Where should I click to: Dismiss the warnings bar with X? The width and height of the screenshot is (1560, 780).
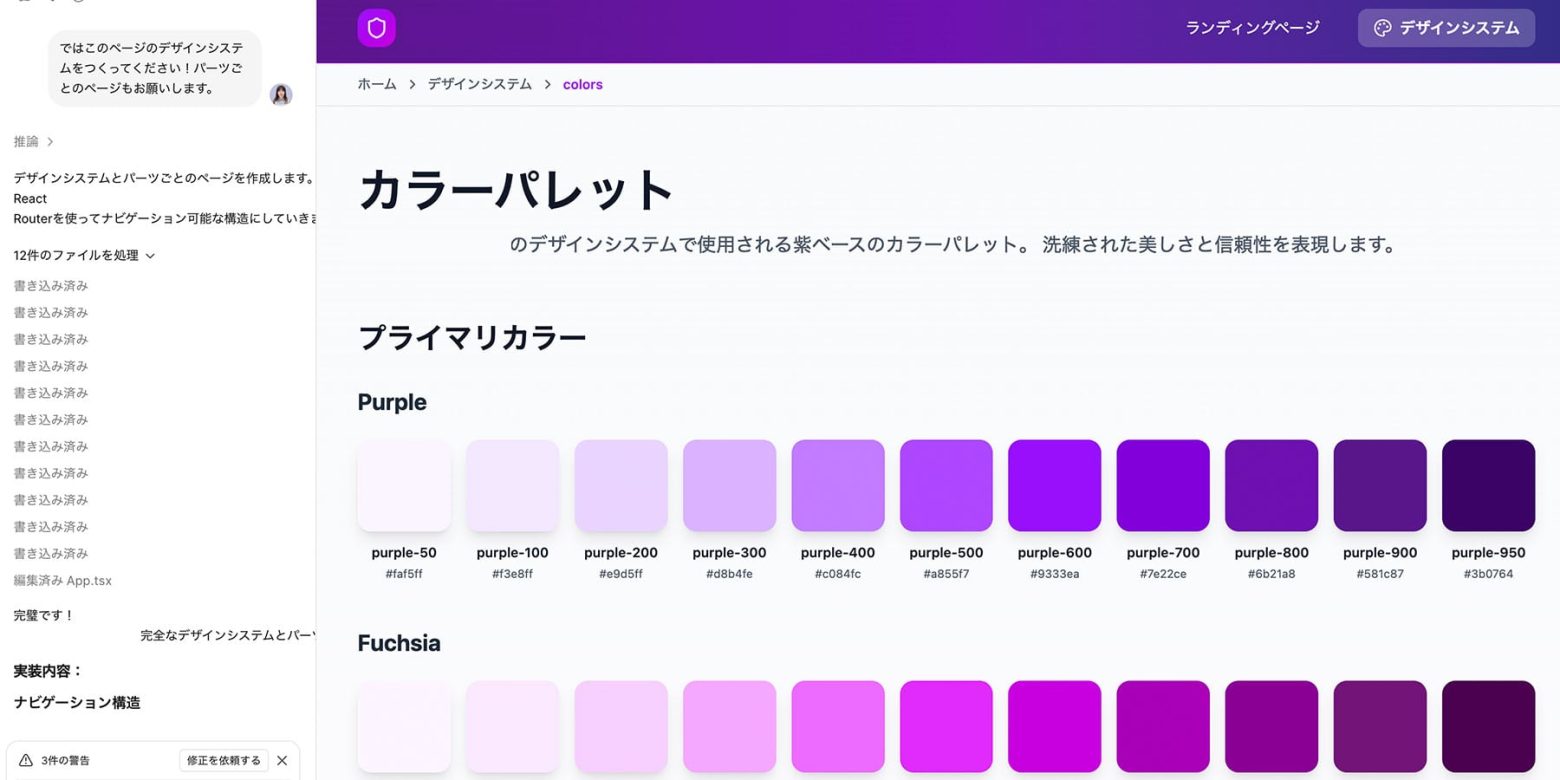282,760
